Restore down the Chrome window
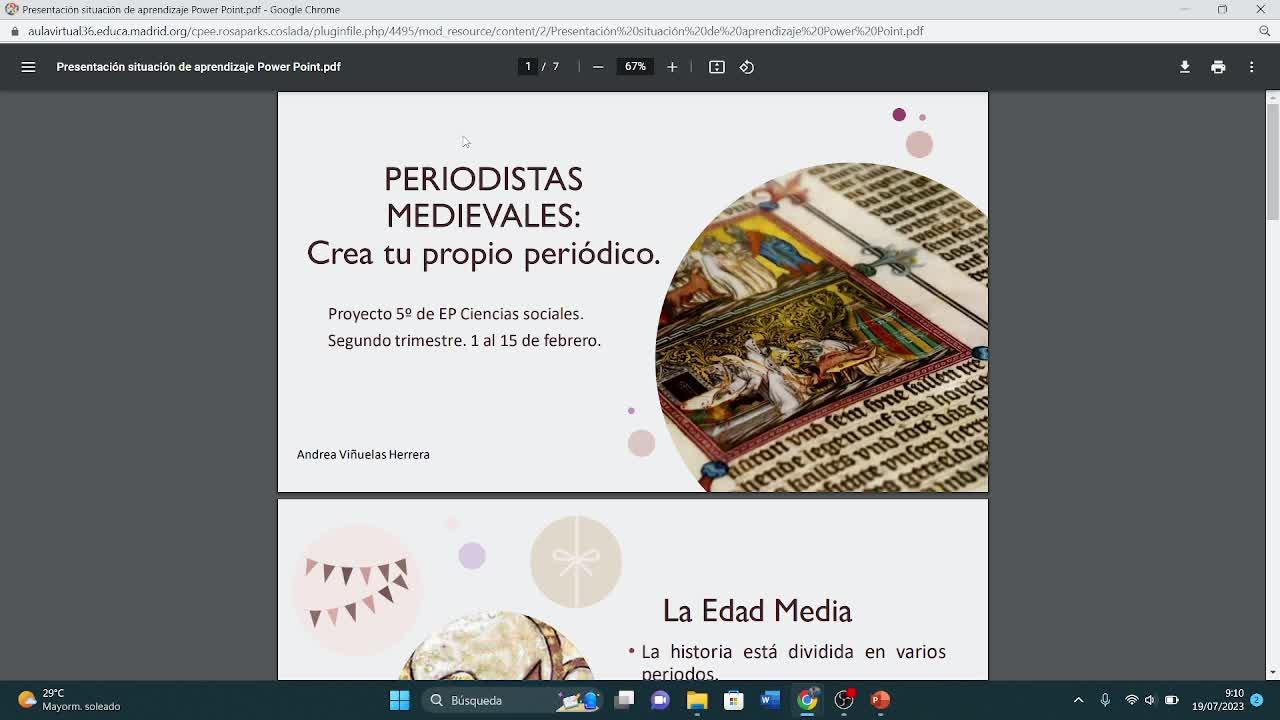The height and width of the screenshot is (720, 1280). point(1222,9)
